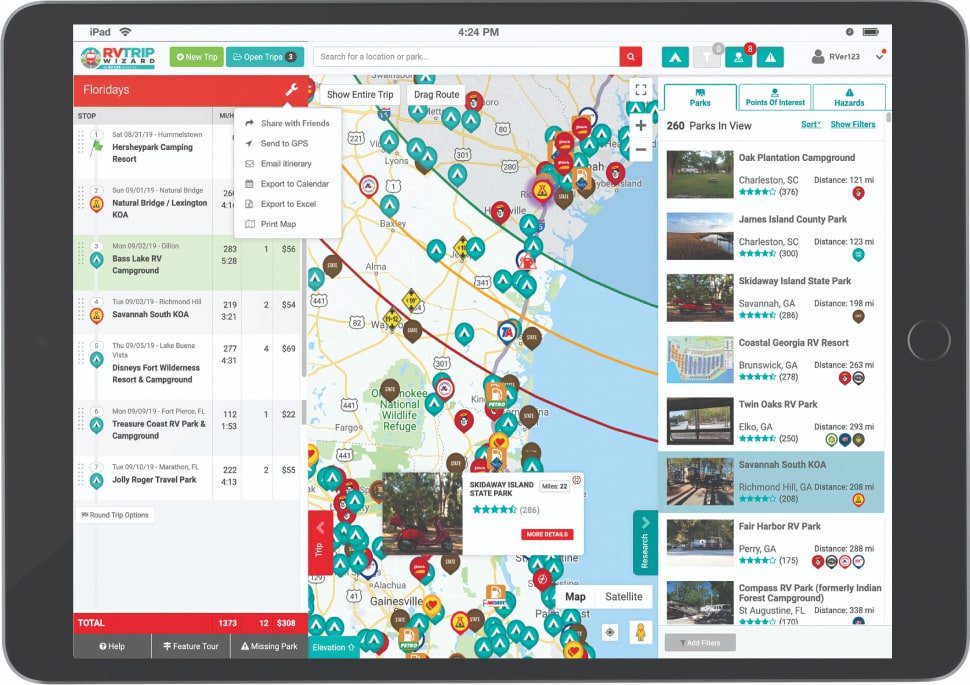Open Skidaway Island popup scooter photo
The width and height of the screenshot is (970, 685).
[422, 513]
